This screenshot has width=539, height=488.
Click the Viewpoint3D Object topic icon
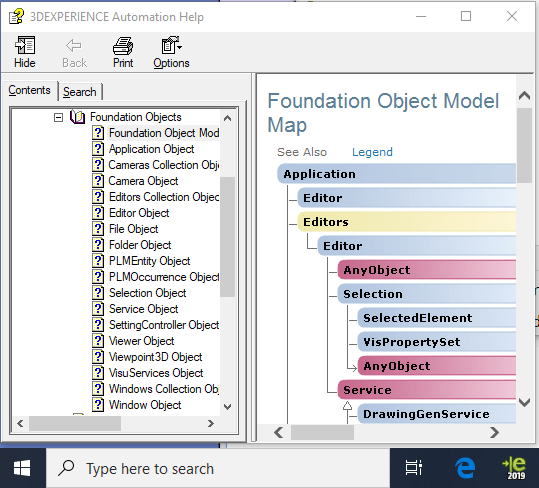[x=98, y=356]
